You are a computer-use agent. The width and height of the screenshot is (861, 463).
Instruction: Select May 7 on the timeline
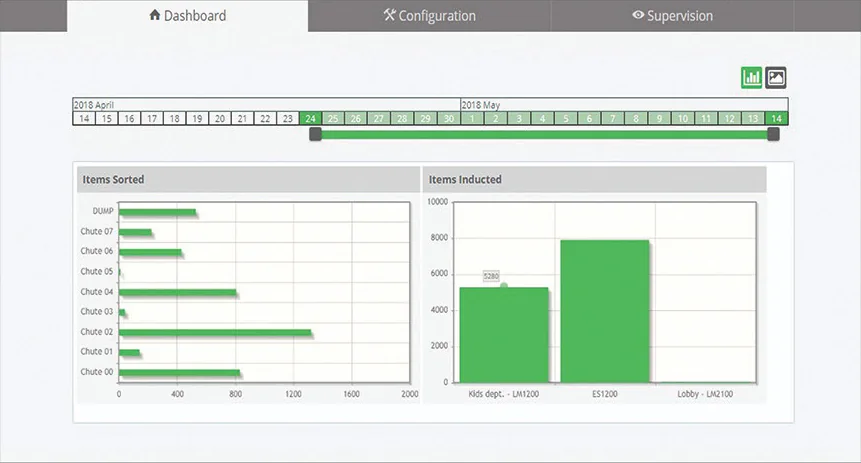tap(612, 118)
